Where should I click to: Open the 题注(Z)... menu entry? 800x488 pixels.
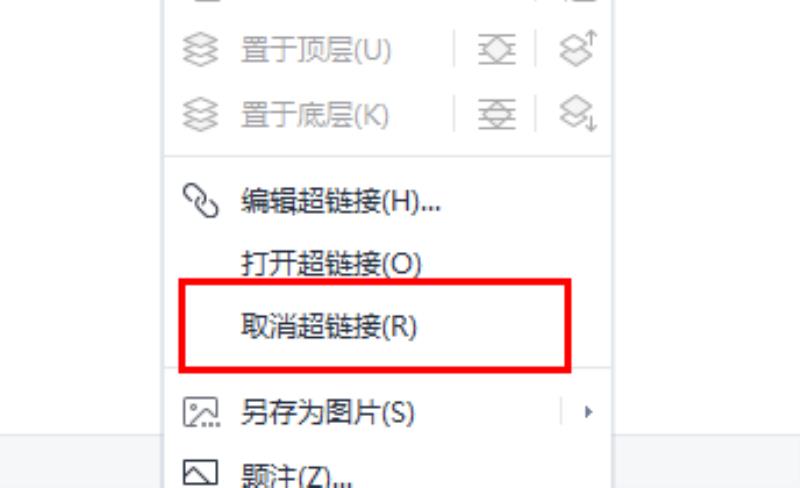(296, 475)
